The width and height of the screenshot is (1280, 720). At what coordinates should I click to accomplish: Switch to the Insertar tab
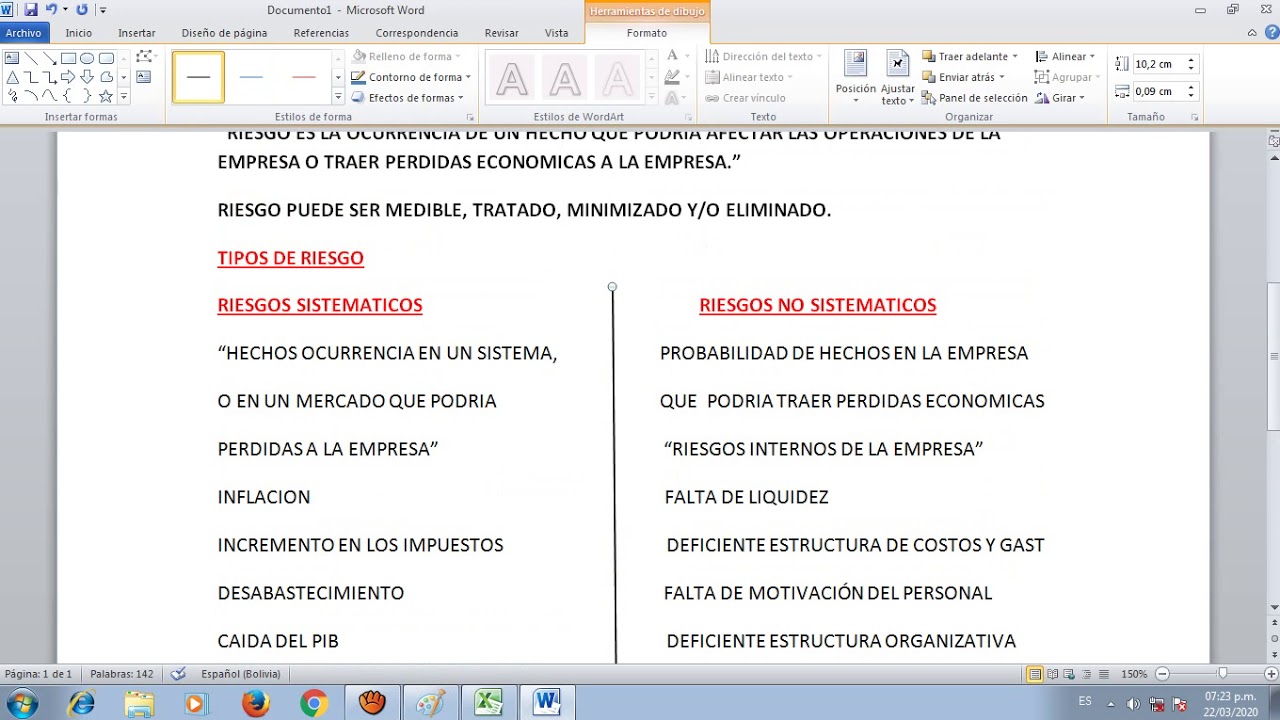[x=137, y=33]
